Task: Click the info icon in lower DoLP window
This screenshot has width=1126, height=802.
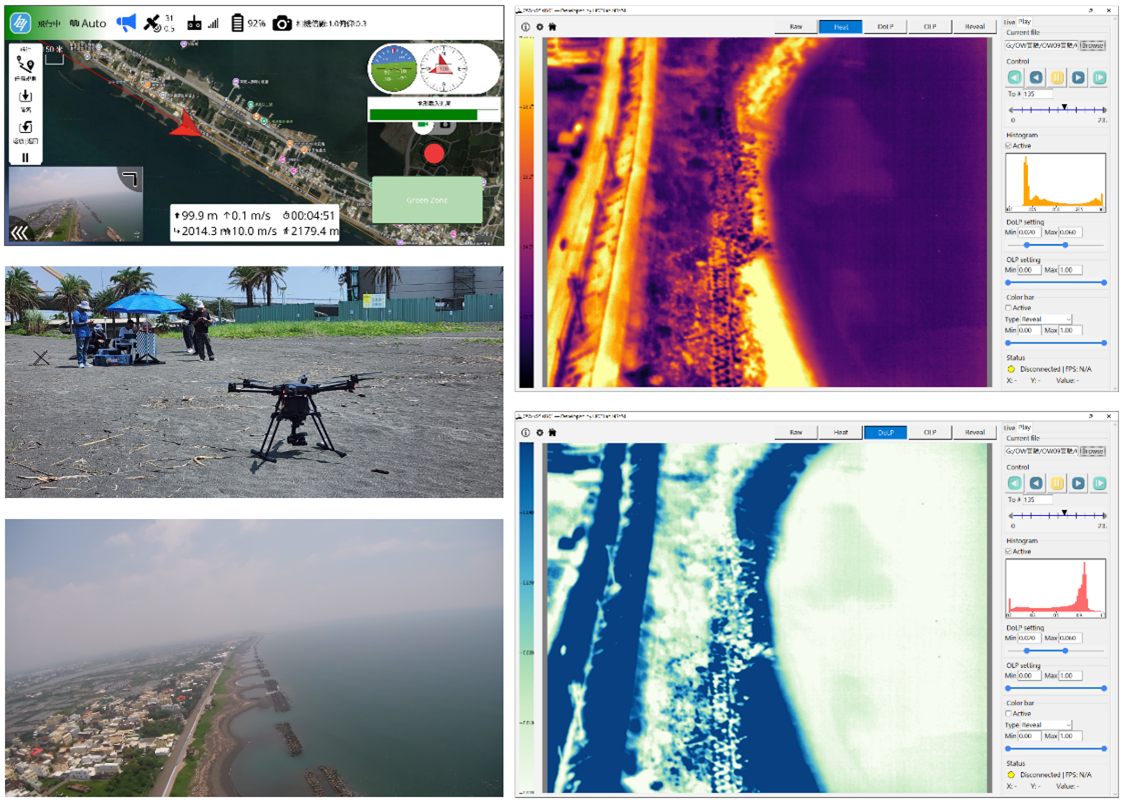Action: (x=527, y=433)
